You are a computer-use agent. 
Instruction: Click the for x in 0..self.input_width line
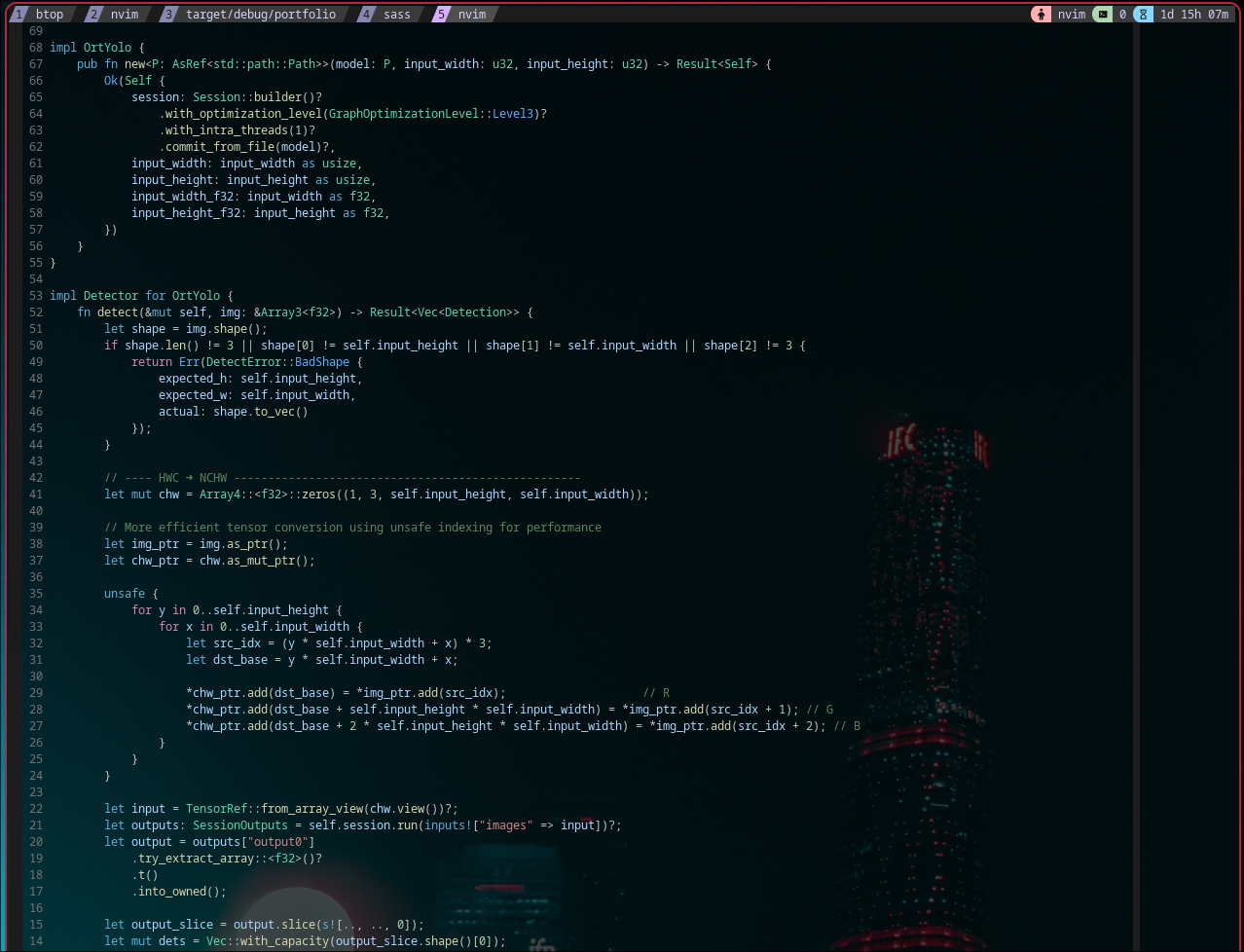tap(261, 627)
